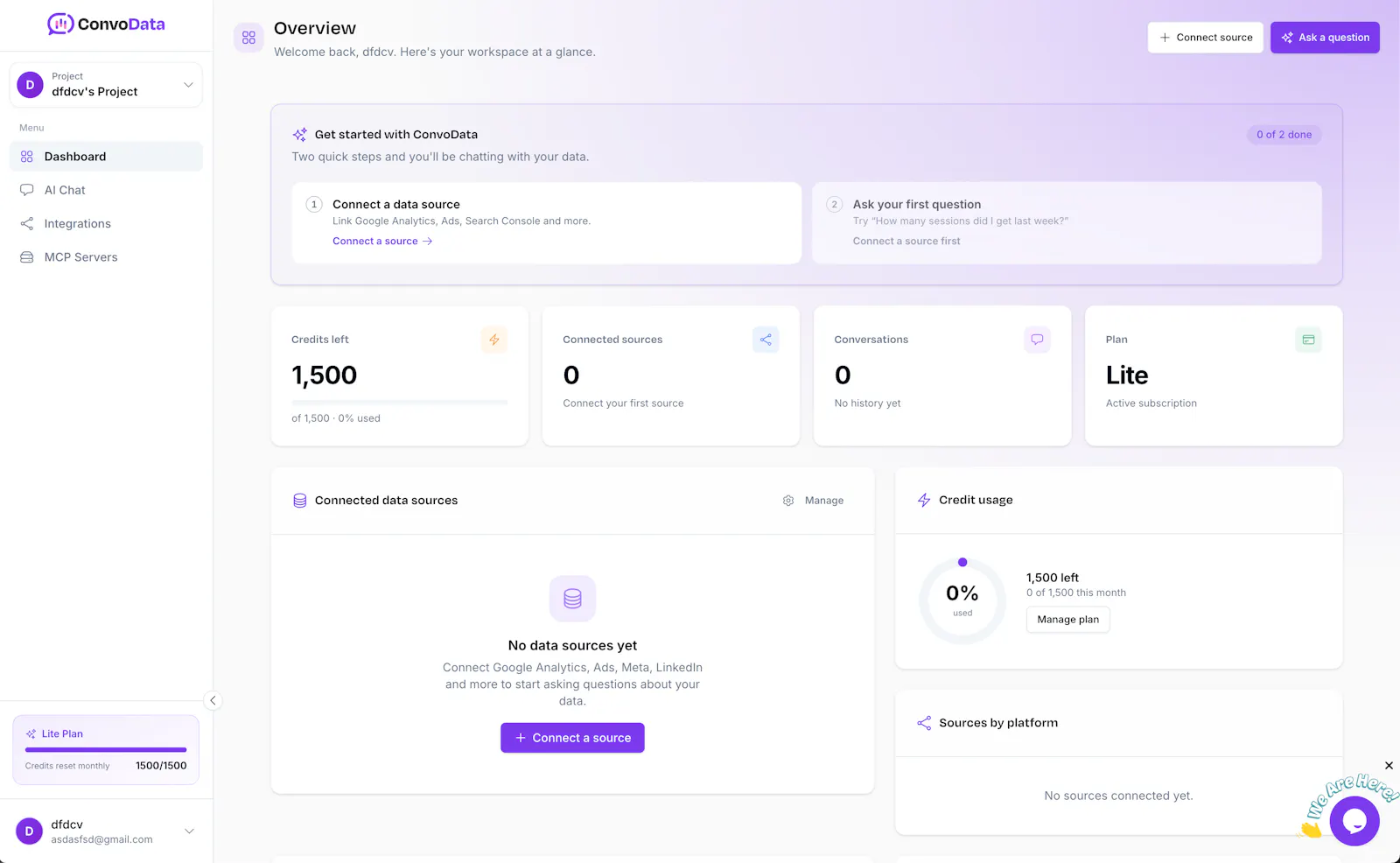Viewport: 1400px width, 863px height.
Task: Click the Connect your first source text
Action: (623, 403)
